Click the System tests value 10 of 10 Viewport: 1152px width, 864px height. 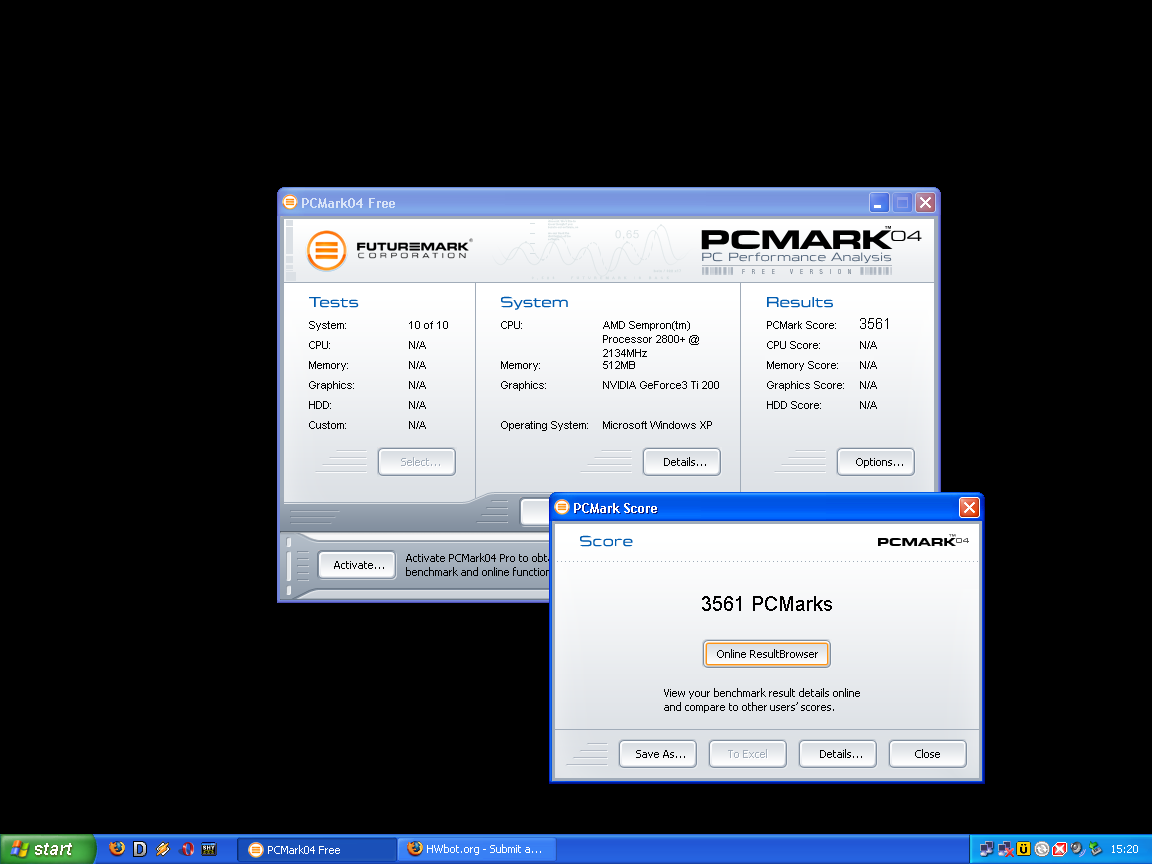pyautogui.click(x=428, y=325)
